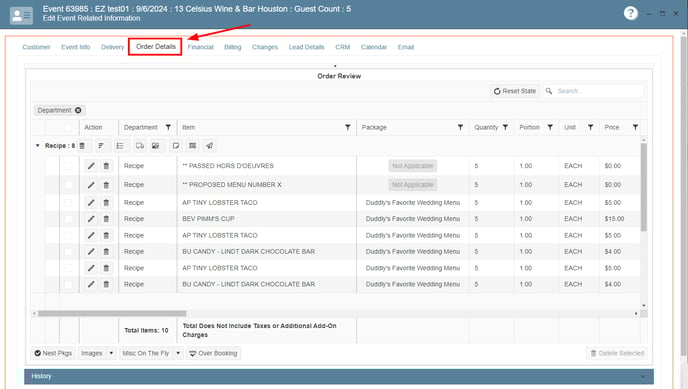
Task: Click the Recipe group image icon
Action: [155, 146]
